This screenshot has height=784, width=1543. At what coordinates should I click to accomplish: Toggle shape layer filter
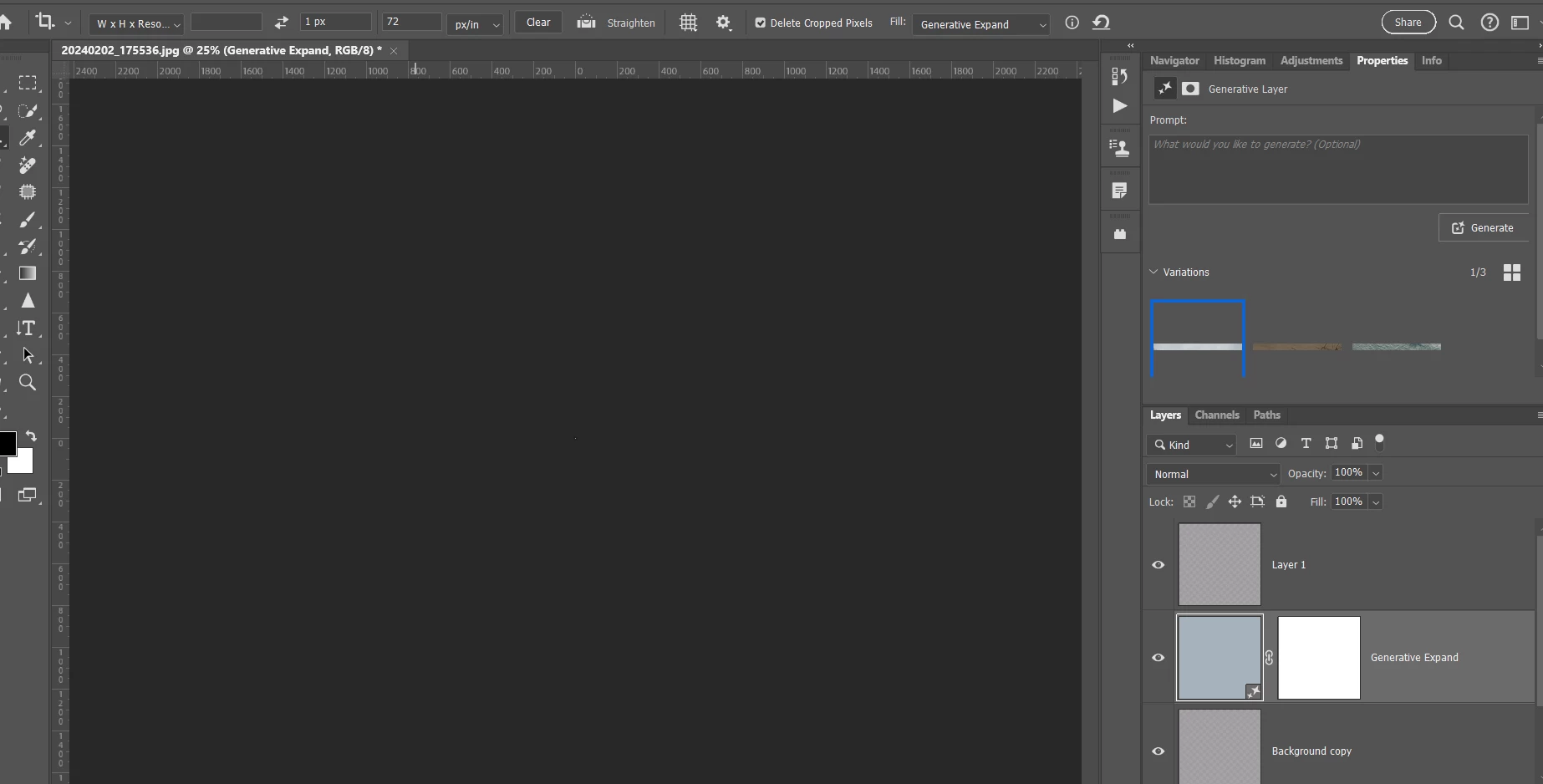pos(1332,444)
